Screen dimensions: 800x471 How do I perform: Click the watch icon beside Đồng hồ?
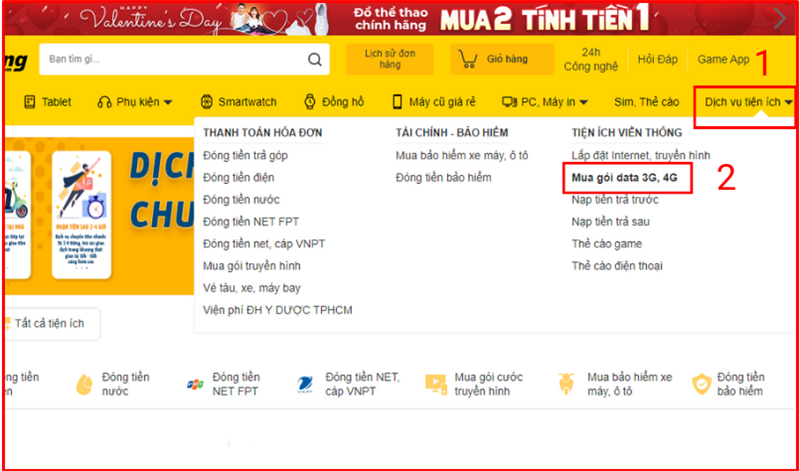[310, 102]
